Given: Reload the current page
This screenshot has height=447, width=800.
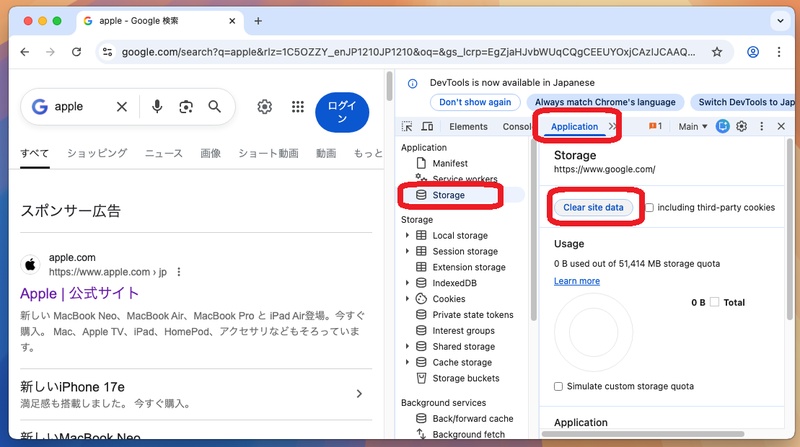Looking at the screenshot, I should pos(77,52).
